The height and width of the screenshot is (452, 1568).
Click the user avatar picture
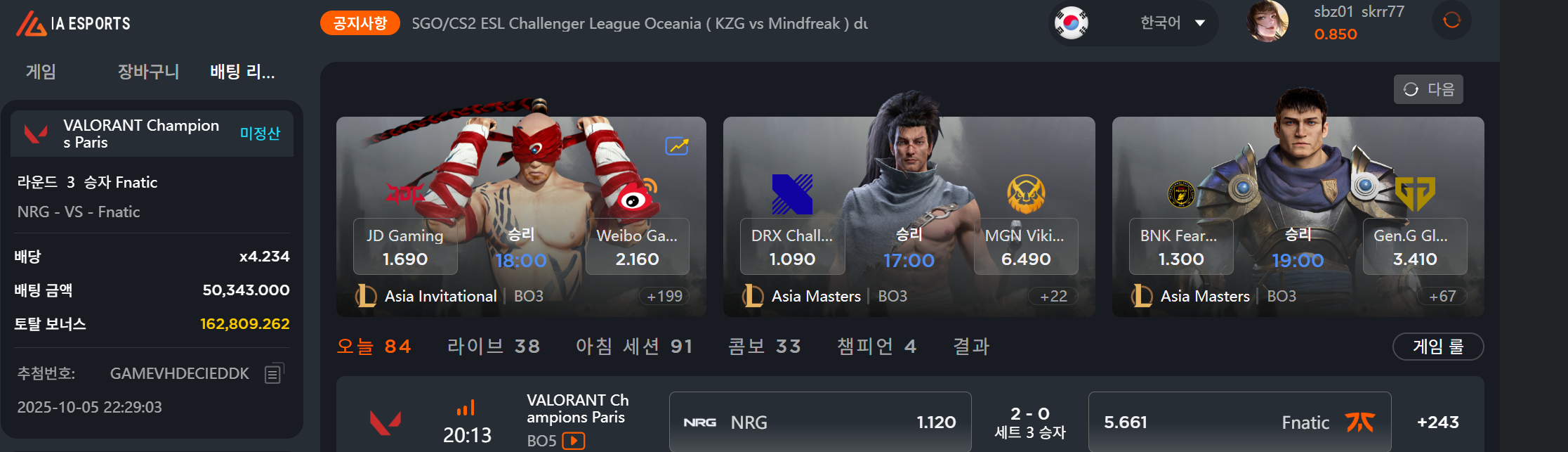pyautogui.click(x=1267, y=21)
